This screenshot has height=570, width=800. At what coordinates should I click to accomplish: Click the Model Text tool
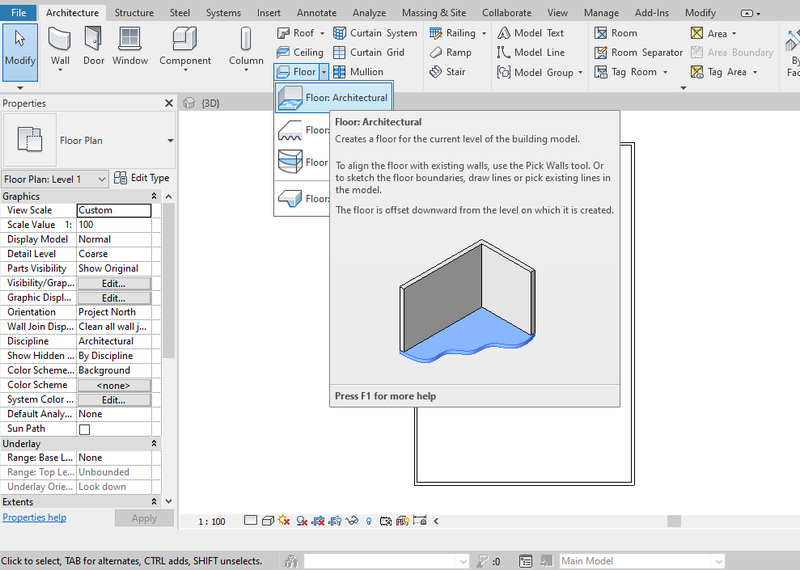tap(531, 33)
